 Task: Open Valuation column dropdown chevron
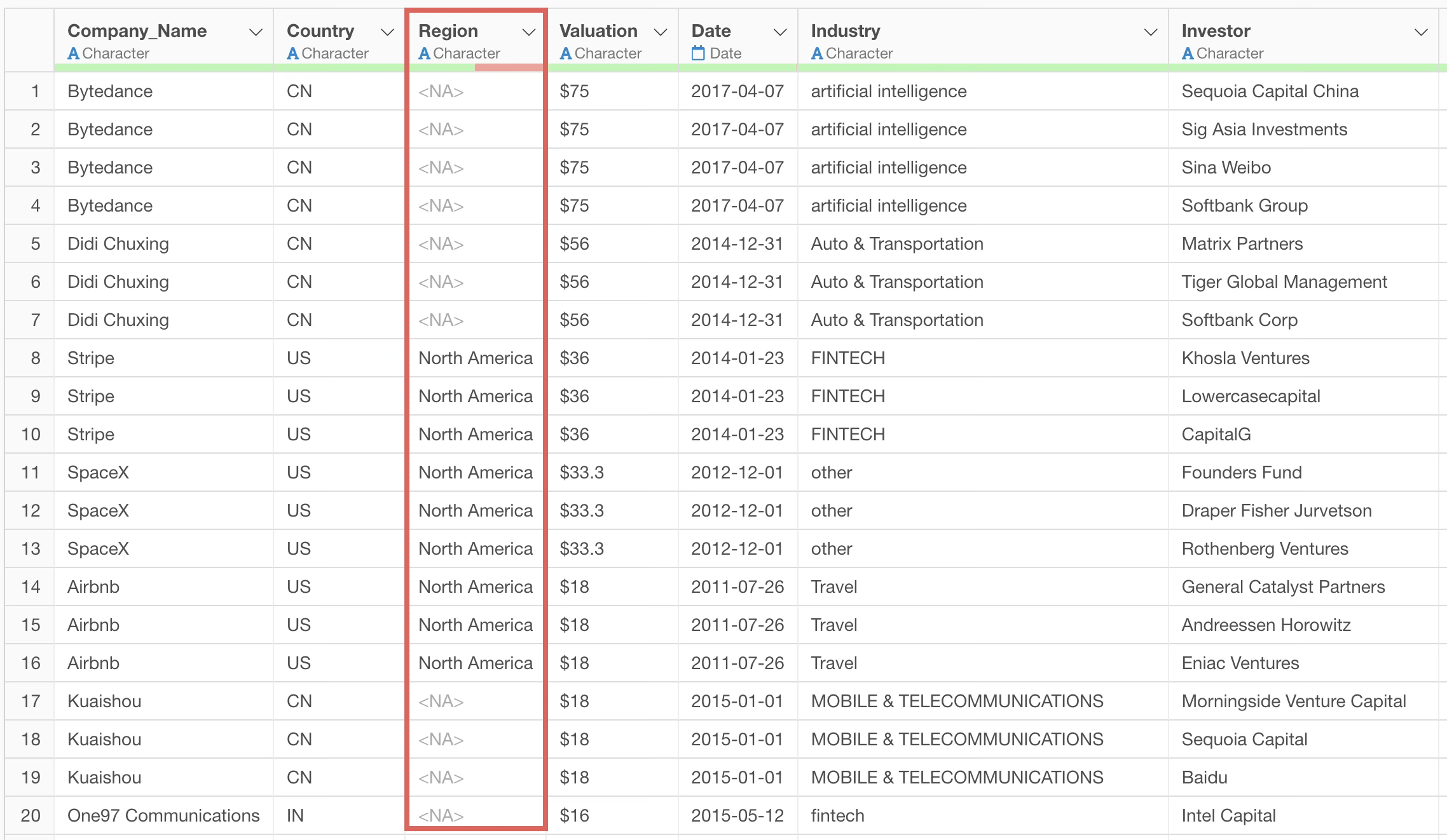[x=661, y=32]
